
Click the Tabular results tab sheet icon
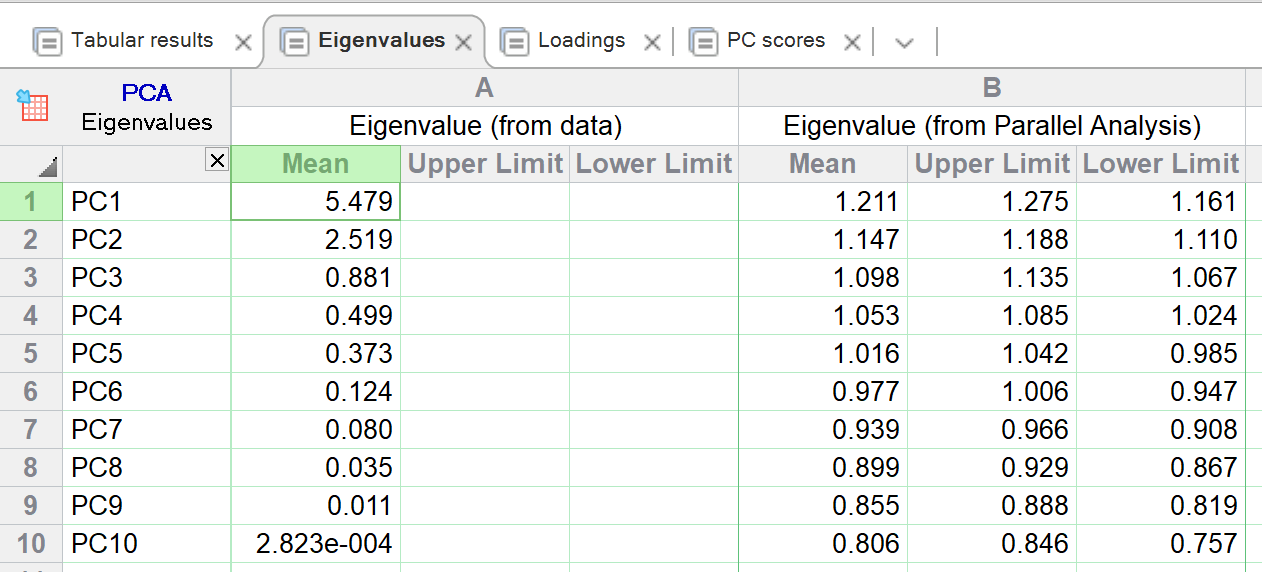click(x=47, y=42)
